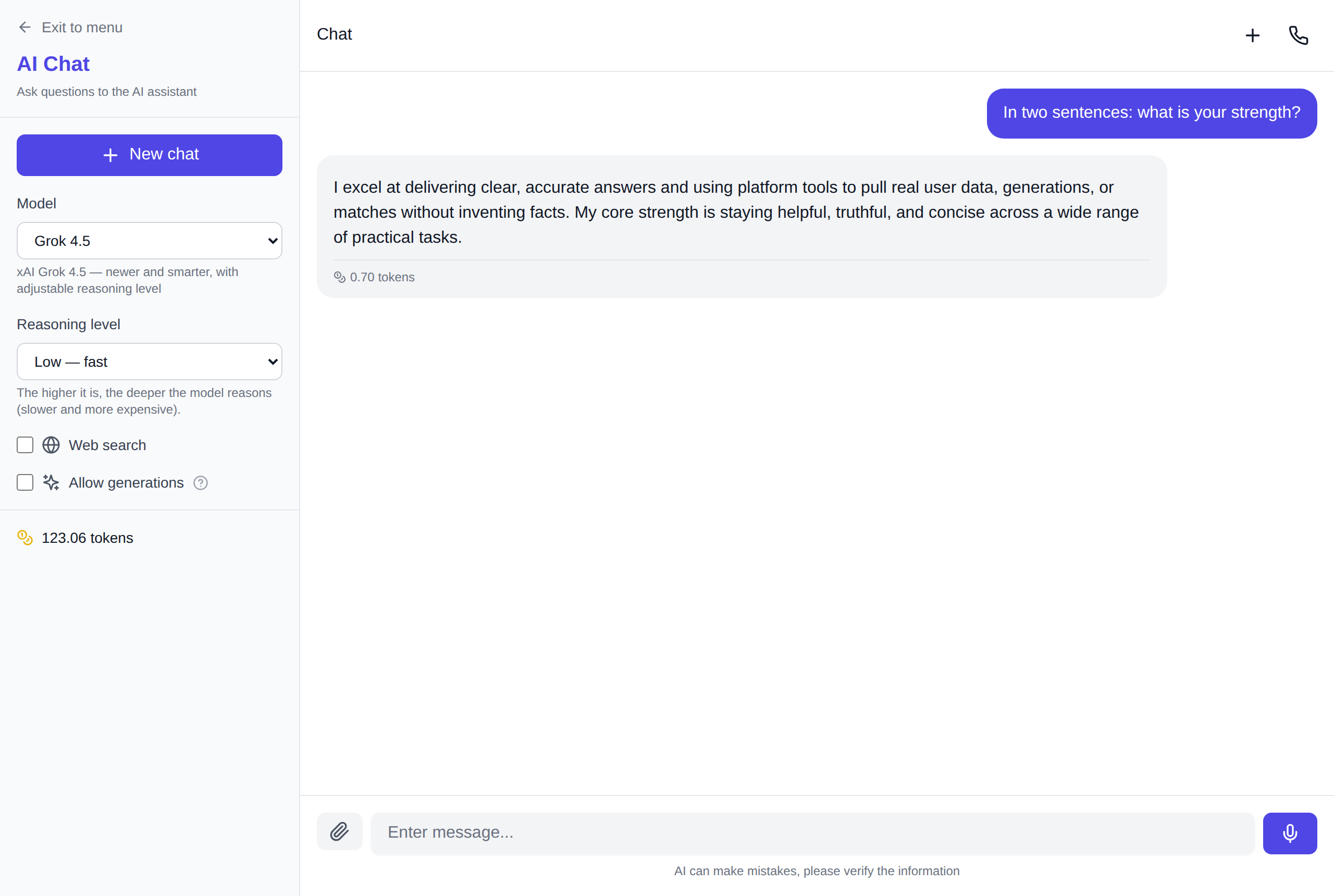Click the 0.70 tokens label under reply
Image resolution: width=1334 pixels, height=896 pixels.
click(x=382, y=277)
